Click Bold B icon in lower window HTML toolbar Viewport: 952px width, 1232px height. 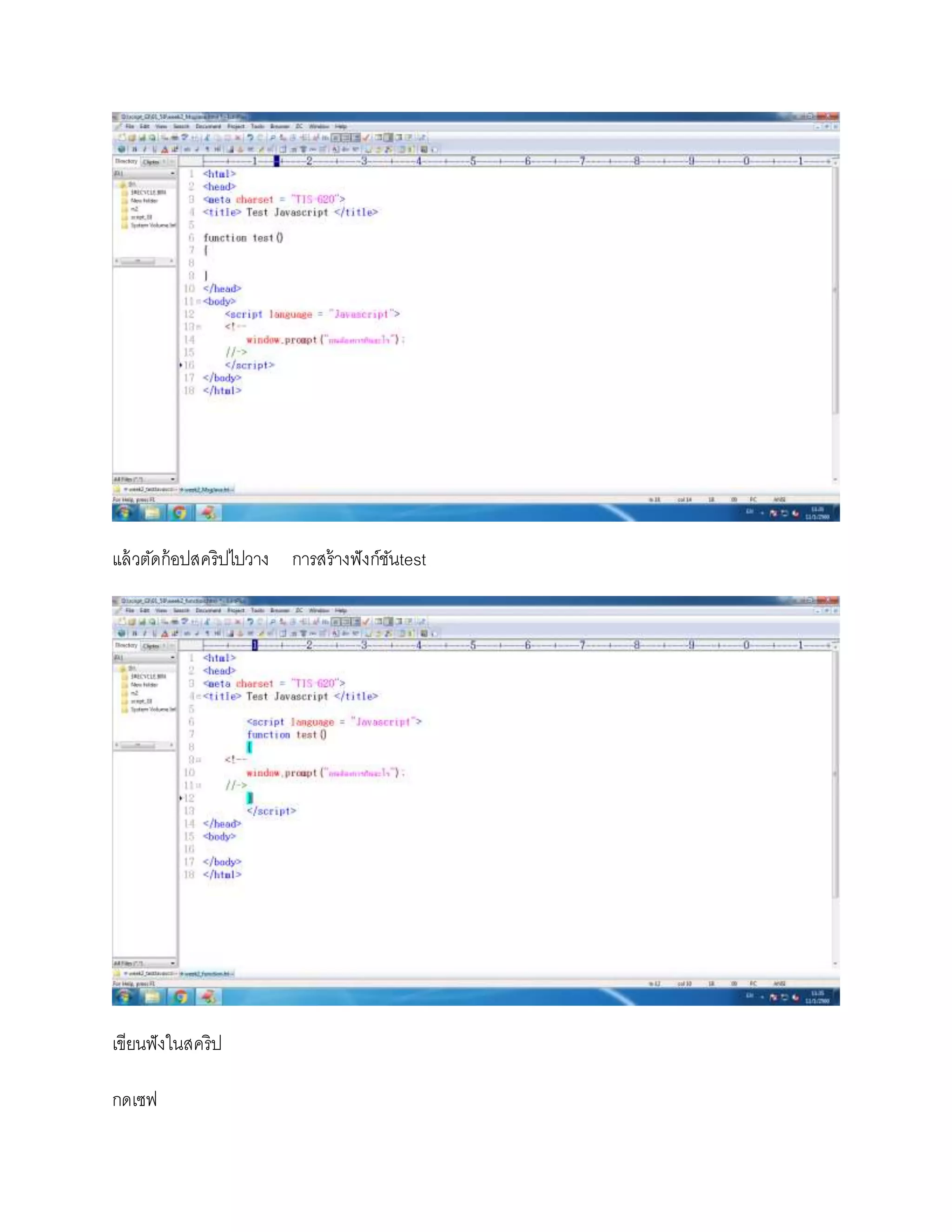pyautogui.click(x=134, y=634)
